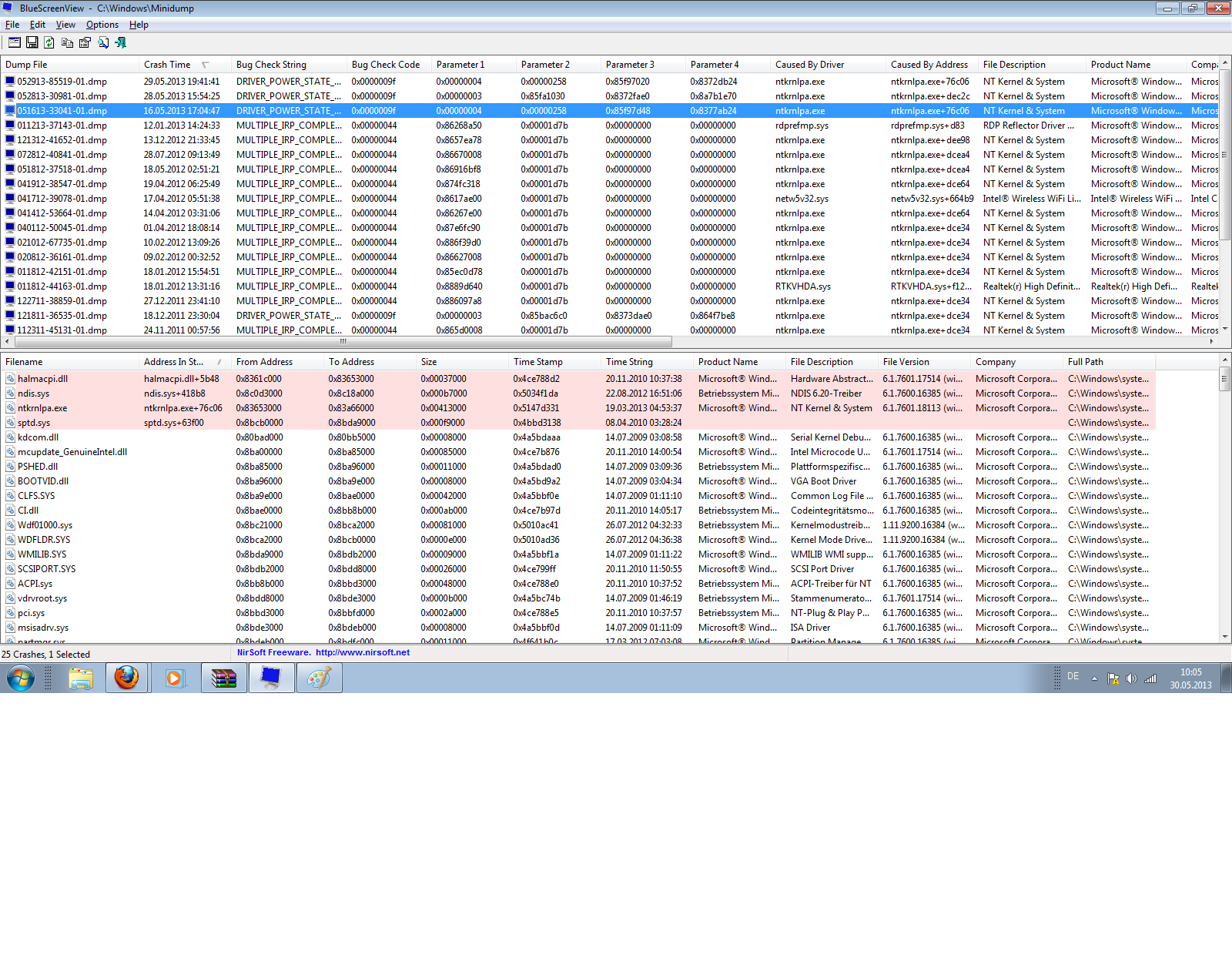Sort lower pane by Filename header
The height and width of the screenshot is (968, 1232).
69,362
